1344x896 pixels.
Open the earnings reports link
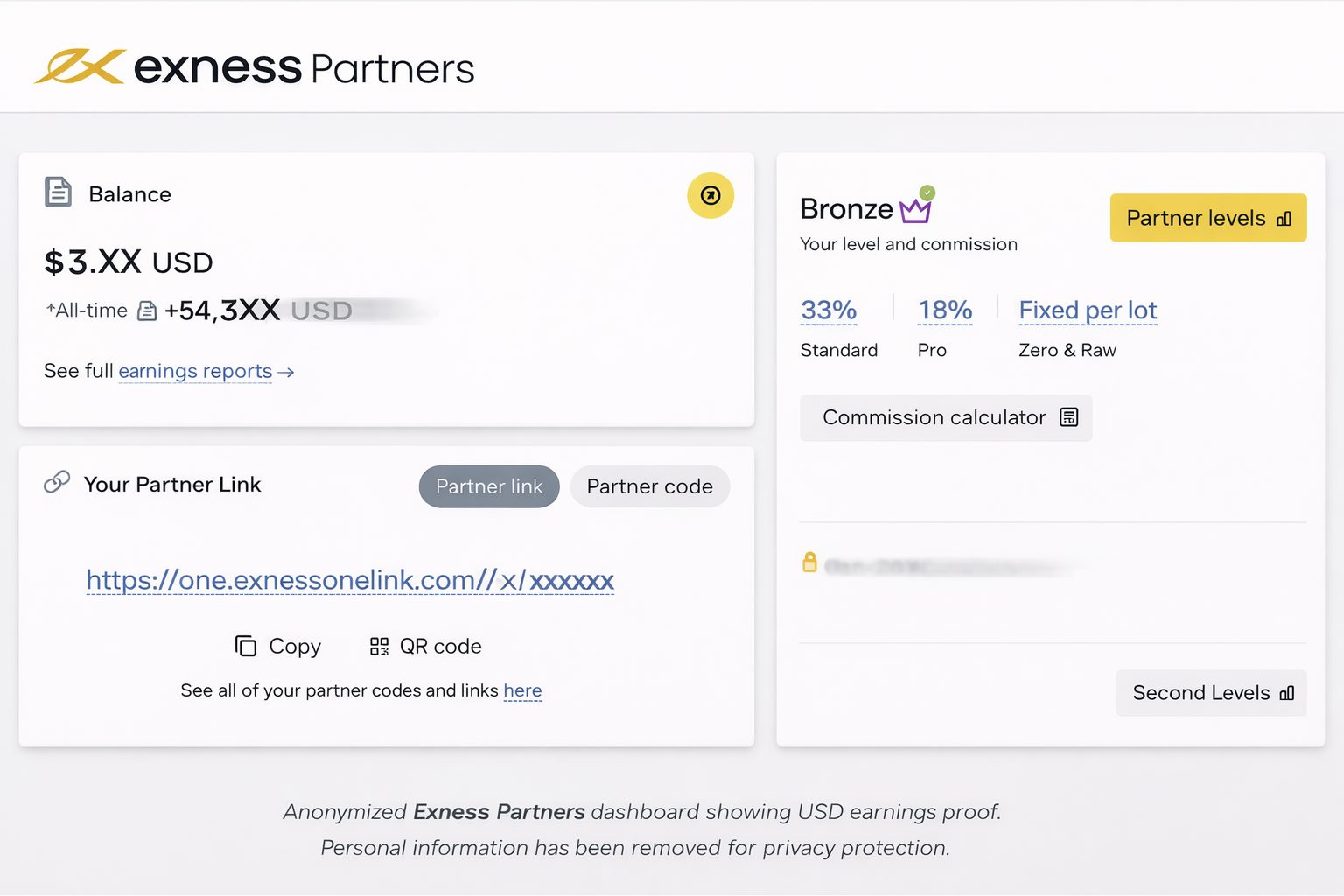(x=195, y=371)
